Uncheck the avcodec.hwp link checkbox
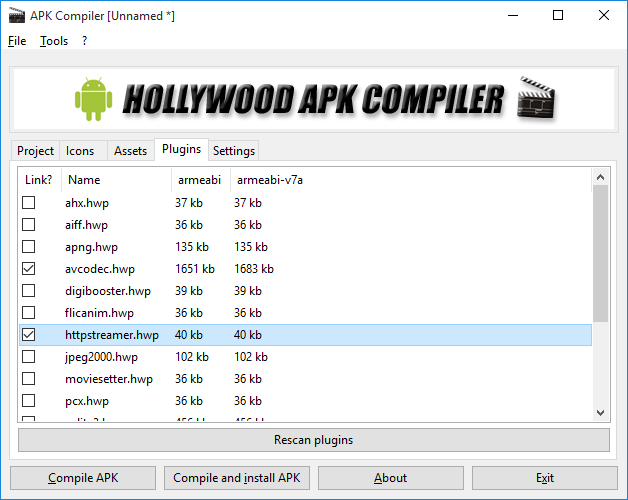Image resolution: width=628 pixels, height=500 pixels. coord(28,269)
